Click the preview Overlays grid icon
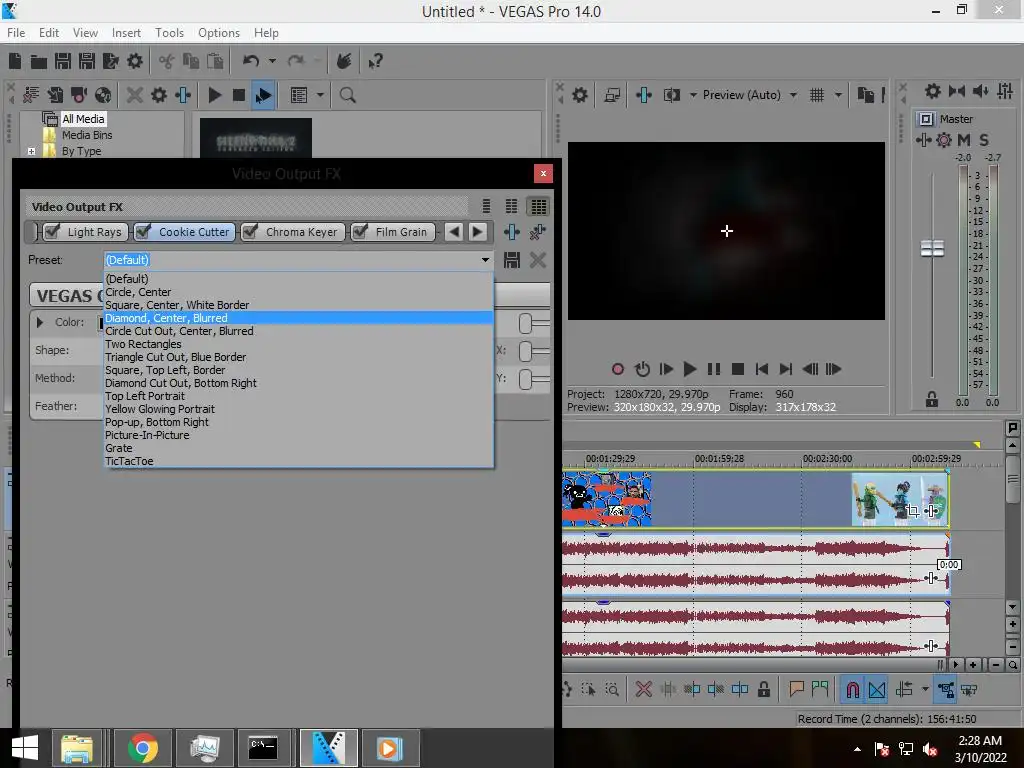This screenshot has height=768, width=1024. click(x=817, y=95)
